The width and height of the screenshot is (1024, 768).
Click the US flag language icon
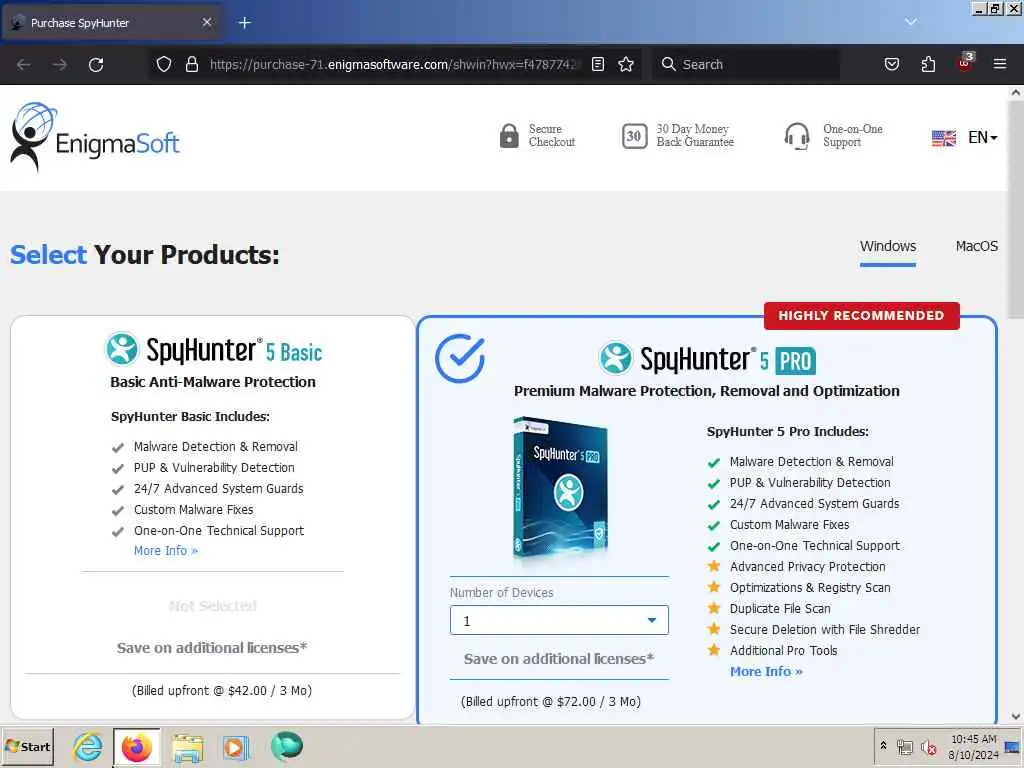[943, 138]
